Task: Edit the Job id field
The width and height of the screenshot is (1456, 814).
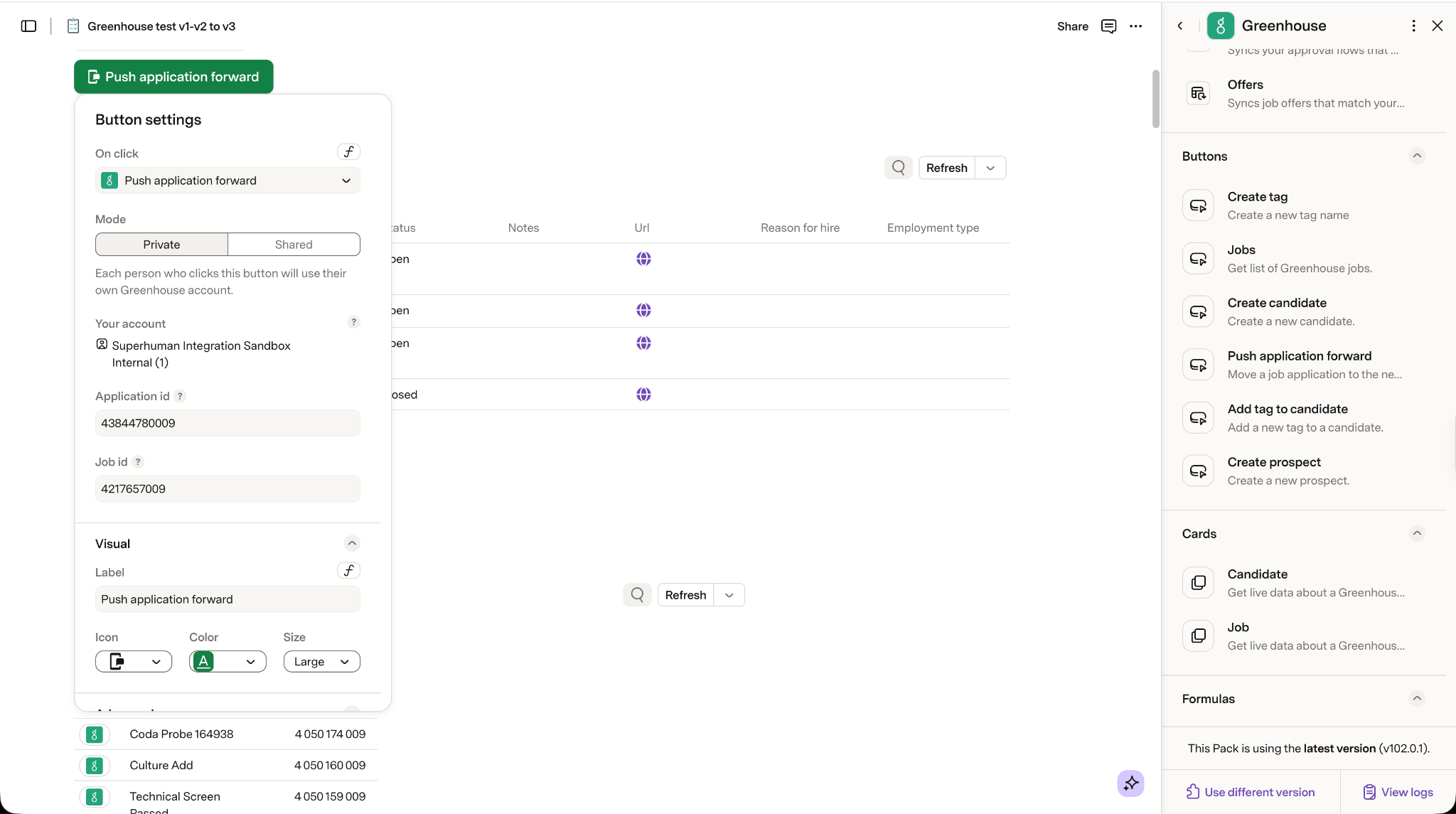Action: pos(227,489)
